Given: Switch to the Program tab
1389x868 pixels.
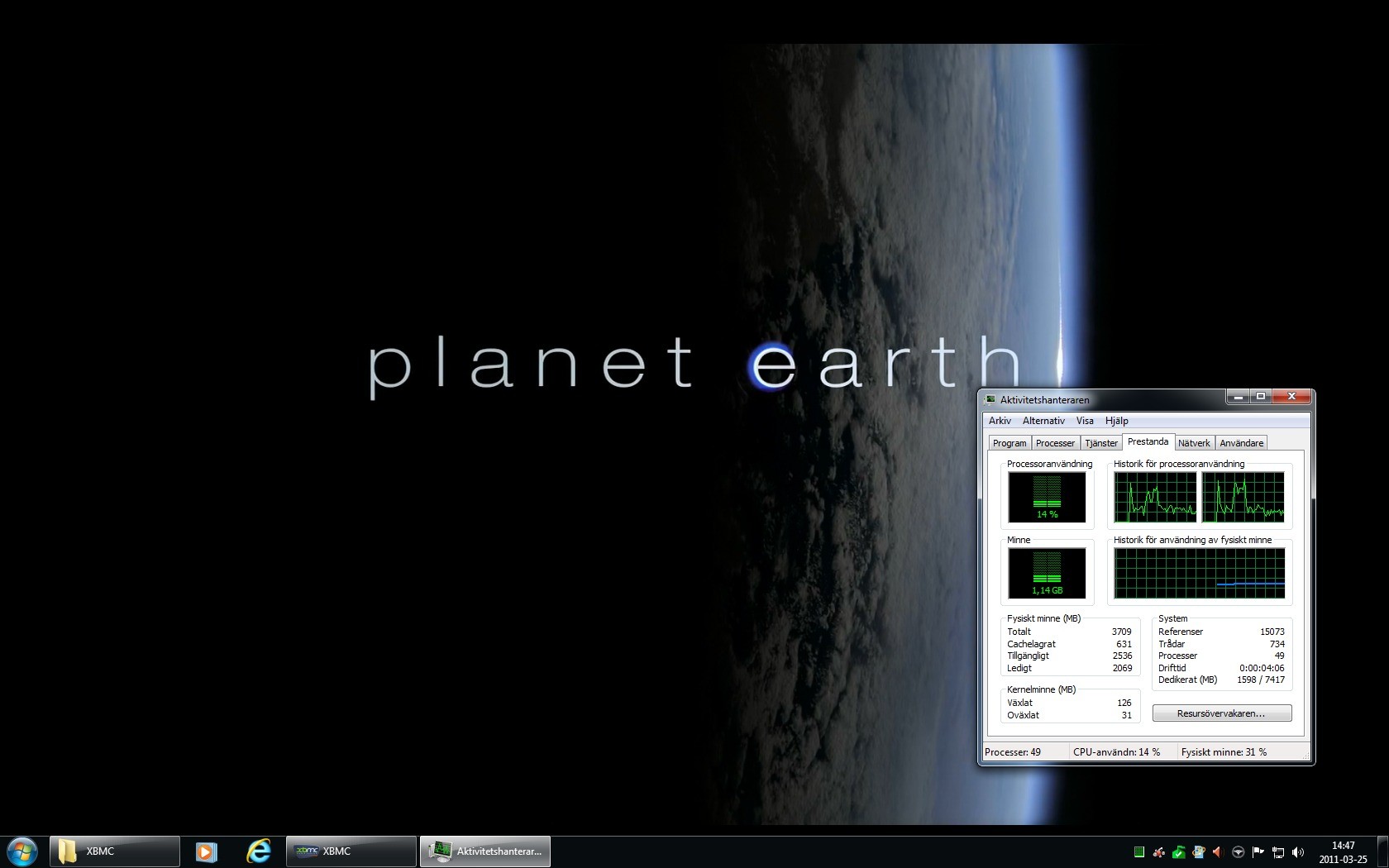Looking at the screenshot, I should pyautogui.click(x=1010, y=443).
